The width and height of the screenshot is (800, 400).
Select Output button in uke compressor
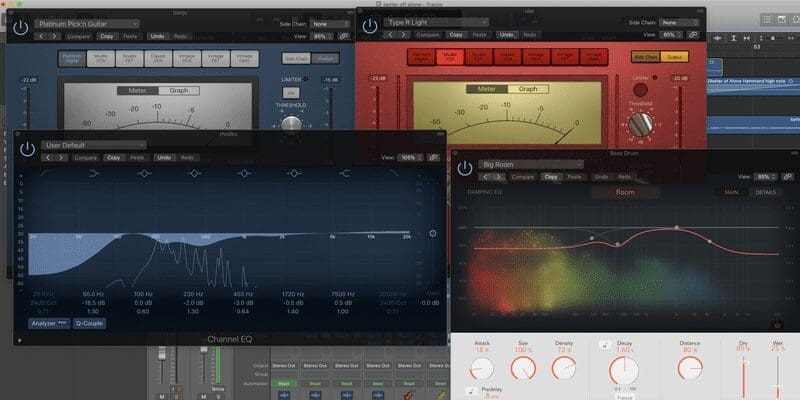tap(674, 57)
